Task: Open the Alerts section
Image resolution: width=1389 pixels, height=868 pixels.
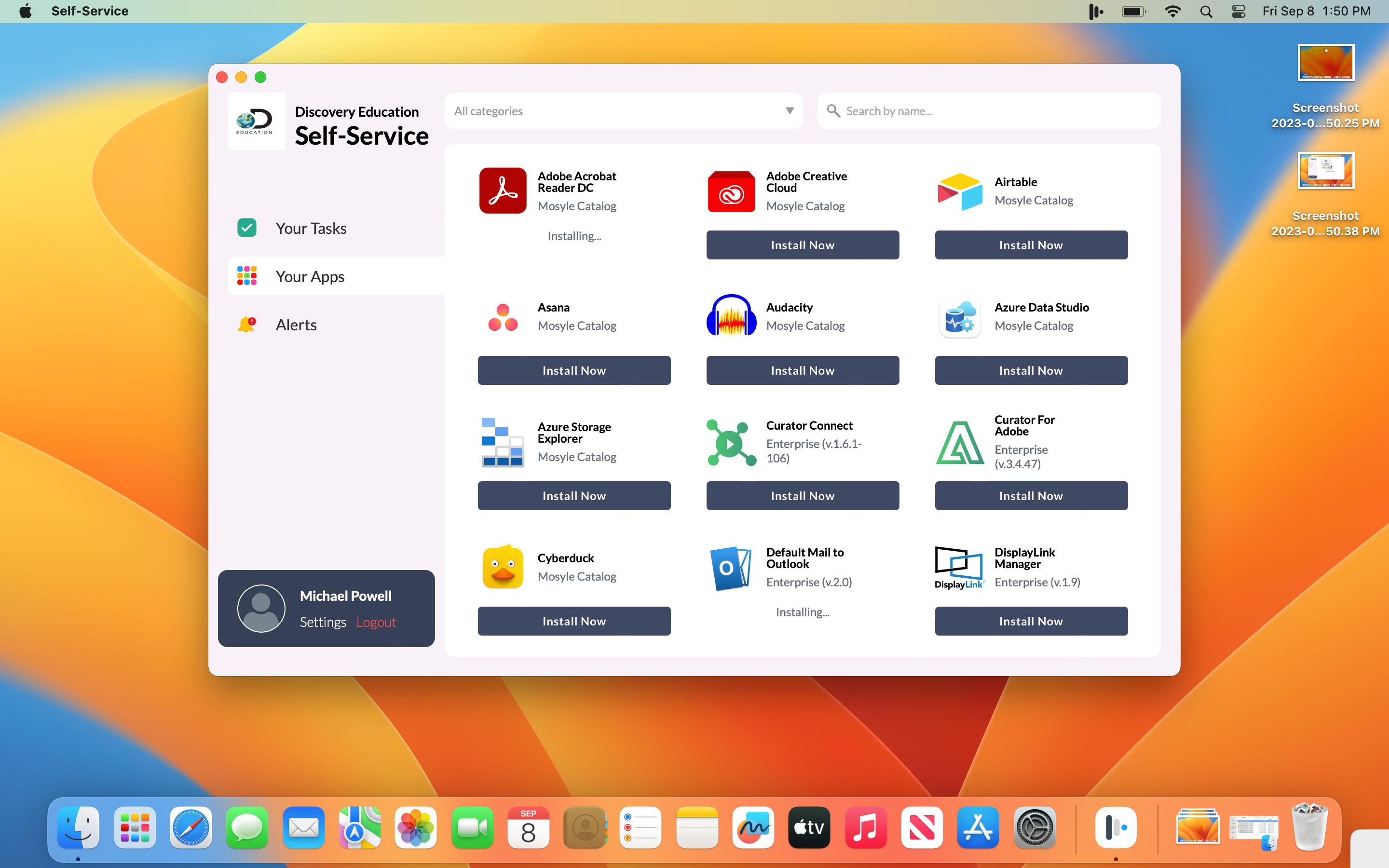Action: click(x=336, y=325)
